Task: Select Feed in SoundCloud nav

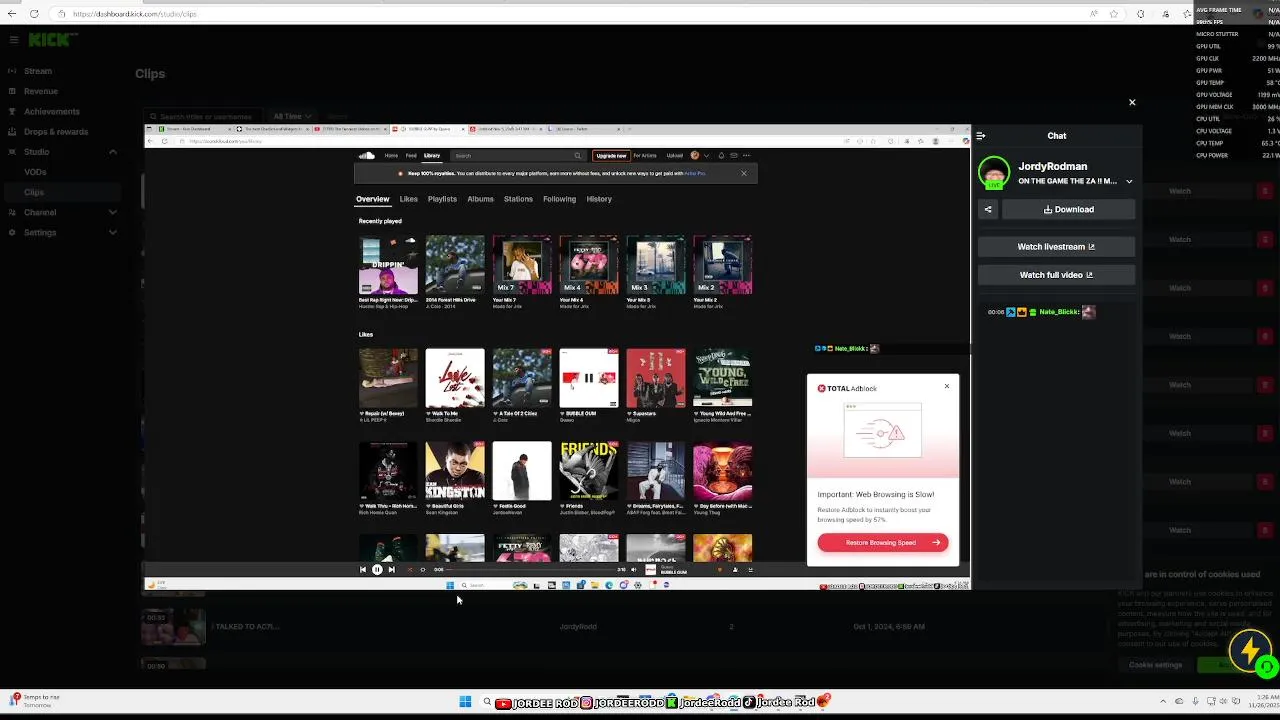Action: point(410,155)
